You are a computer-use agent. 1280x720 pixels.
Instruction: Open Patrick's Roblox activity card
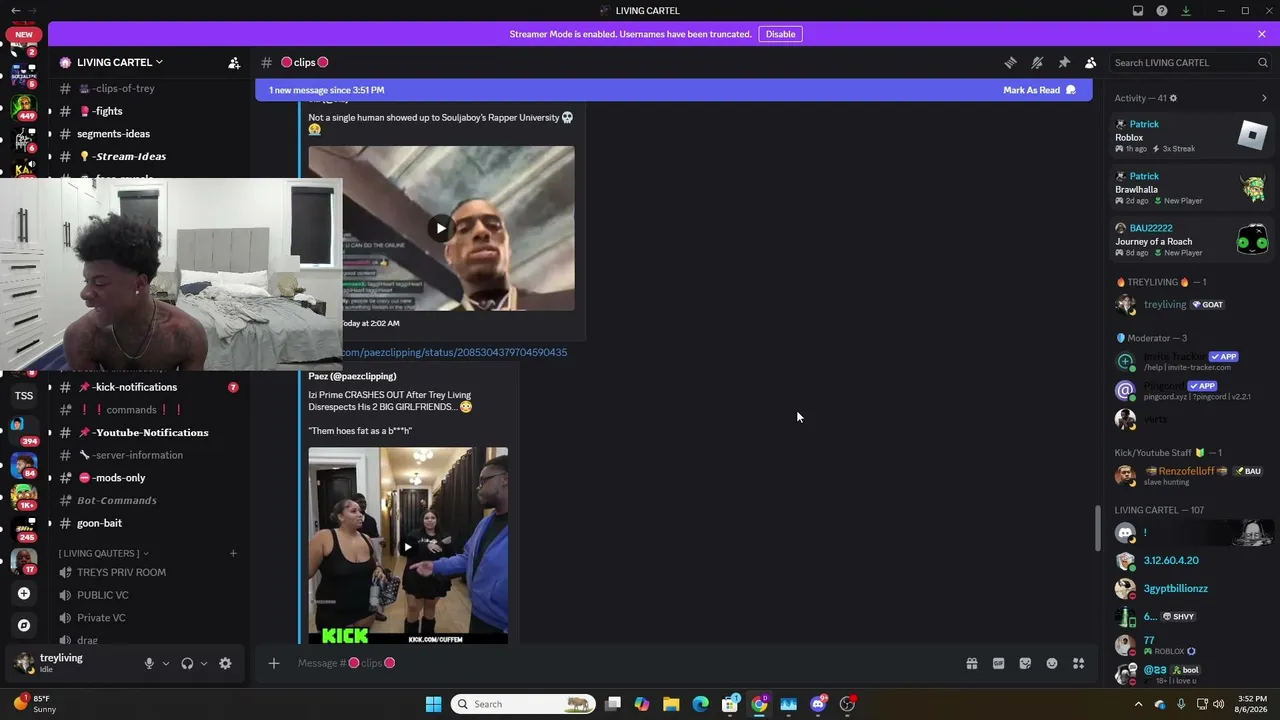coord(1192,136)
